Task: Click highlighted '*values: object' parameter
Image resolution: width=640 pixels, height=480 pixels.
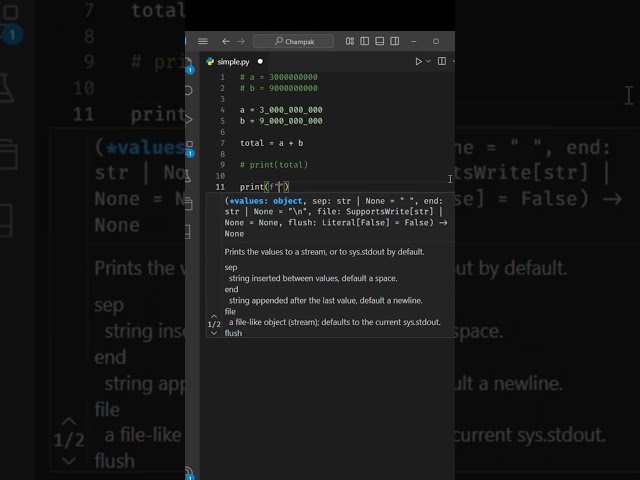Action: coord(266,201)
